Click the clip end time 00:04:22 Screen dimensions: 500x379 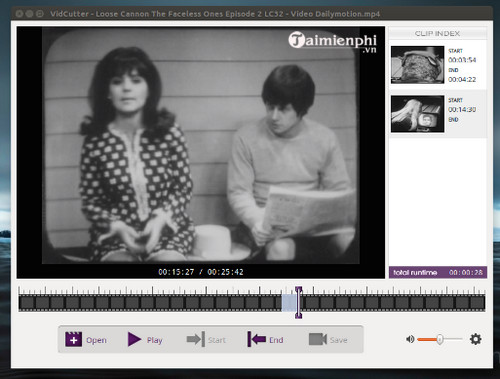[x=462, y=79]
